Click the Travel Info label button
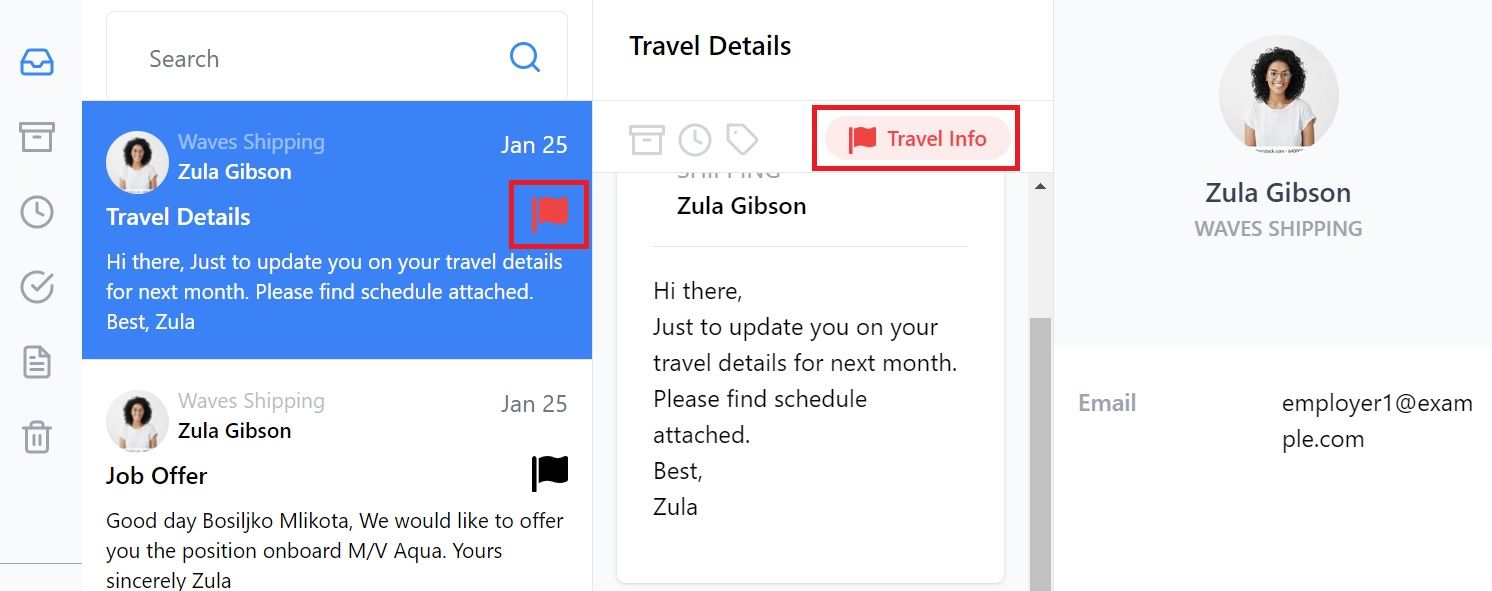The width and height of the screenshot is (1492, 591). 916,139
